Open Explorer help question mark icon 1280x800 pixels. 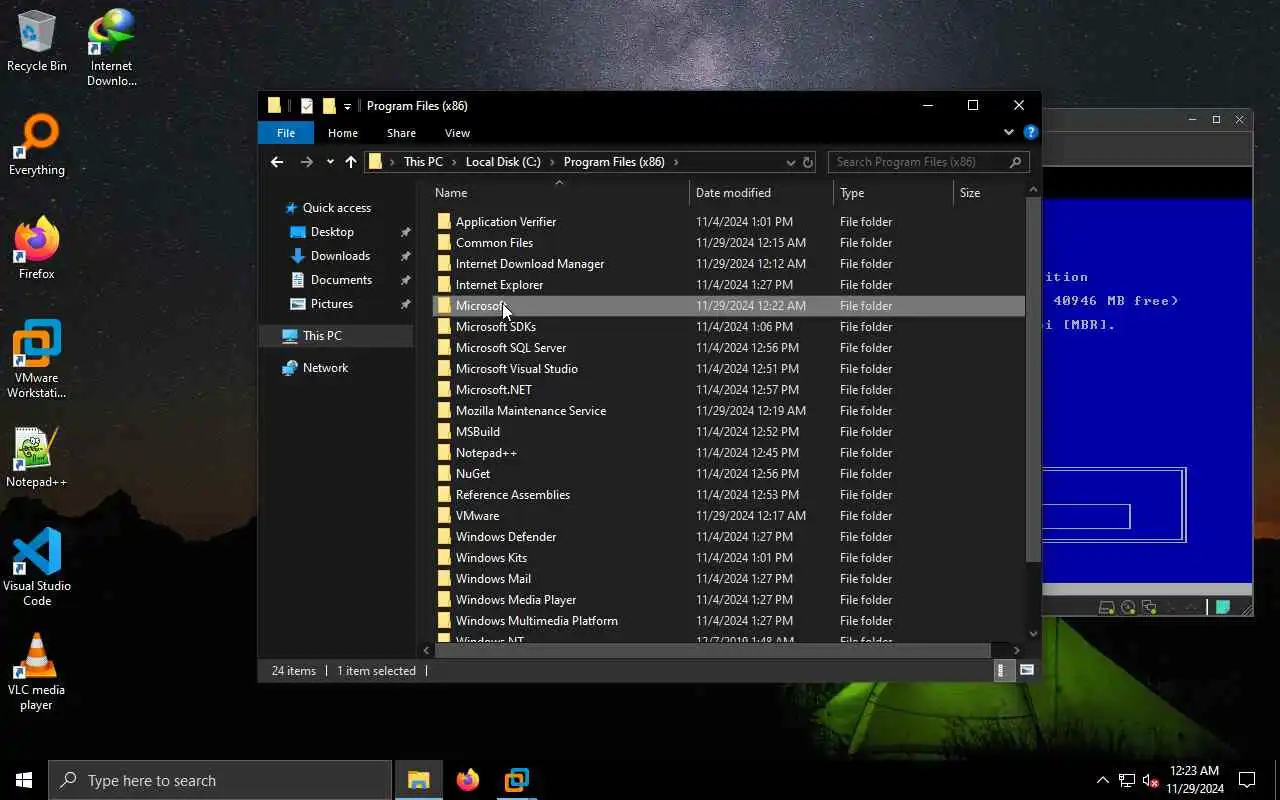pos(1031,132)
